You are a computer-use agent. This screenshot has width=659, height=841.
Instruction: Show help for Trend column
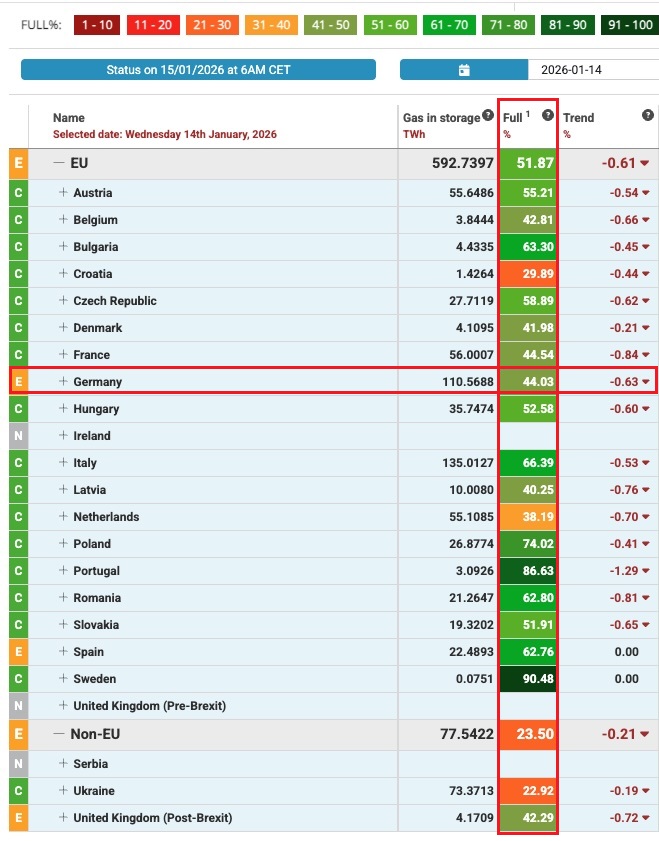click(648, 115)
